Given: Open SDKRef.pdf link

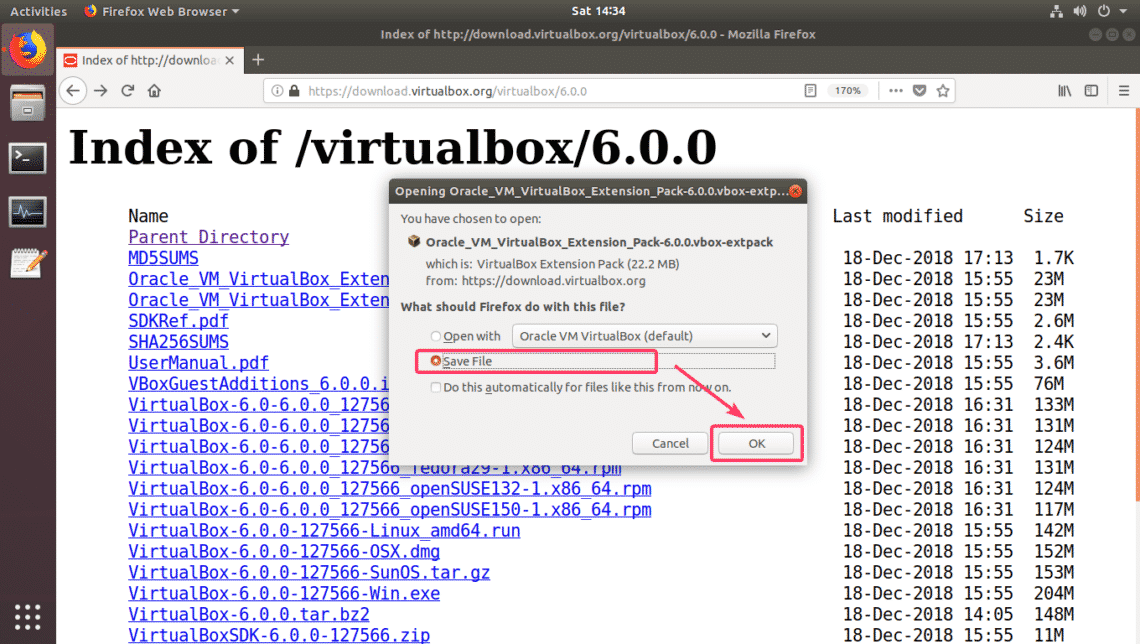Looking at the screenshot, I should (x=178, y=321).
